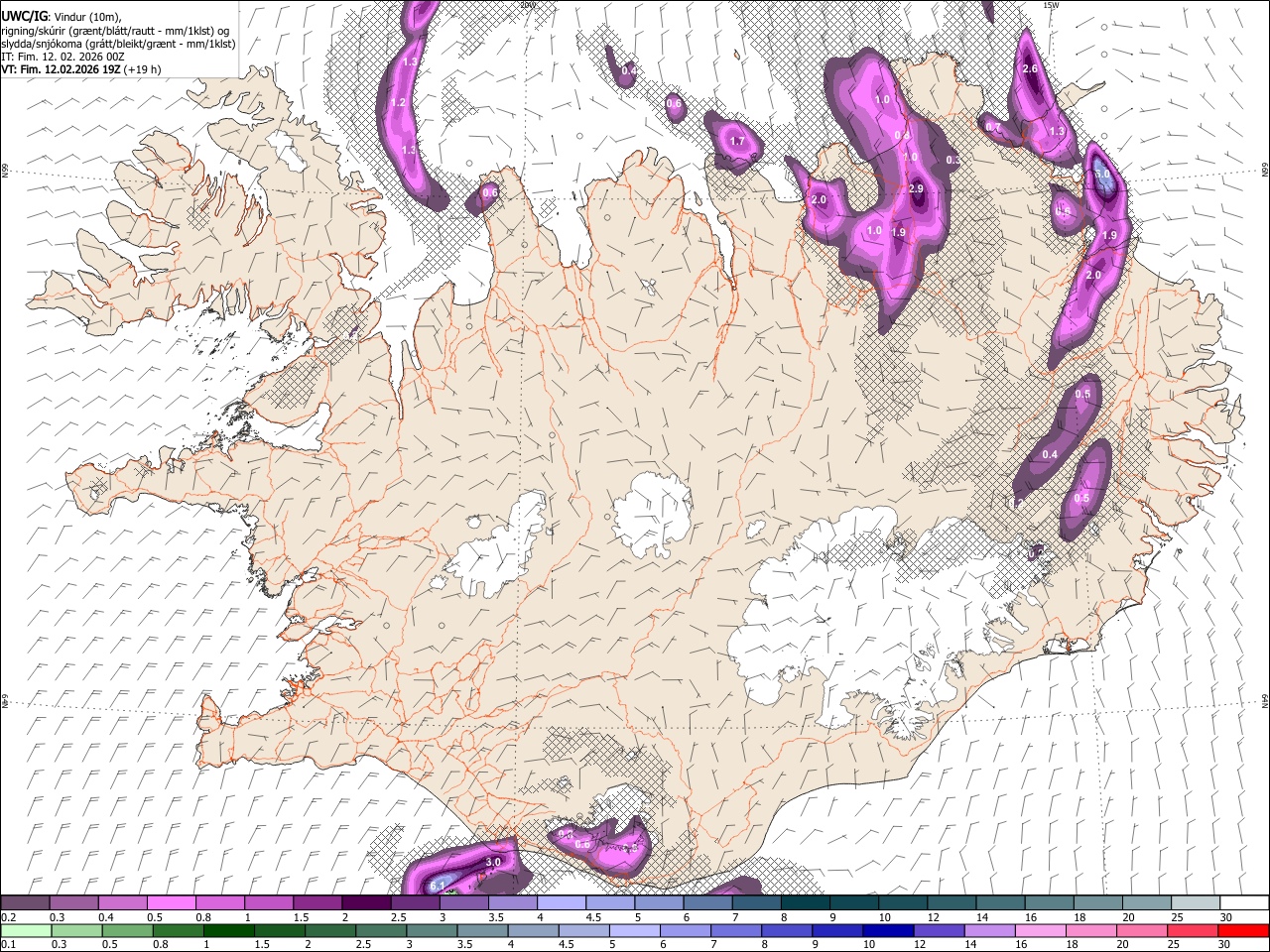This screenshot has height=952, width=1270.
Task: Pick bright red rain swatch after 30
Action: pos(1243,930)
